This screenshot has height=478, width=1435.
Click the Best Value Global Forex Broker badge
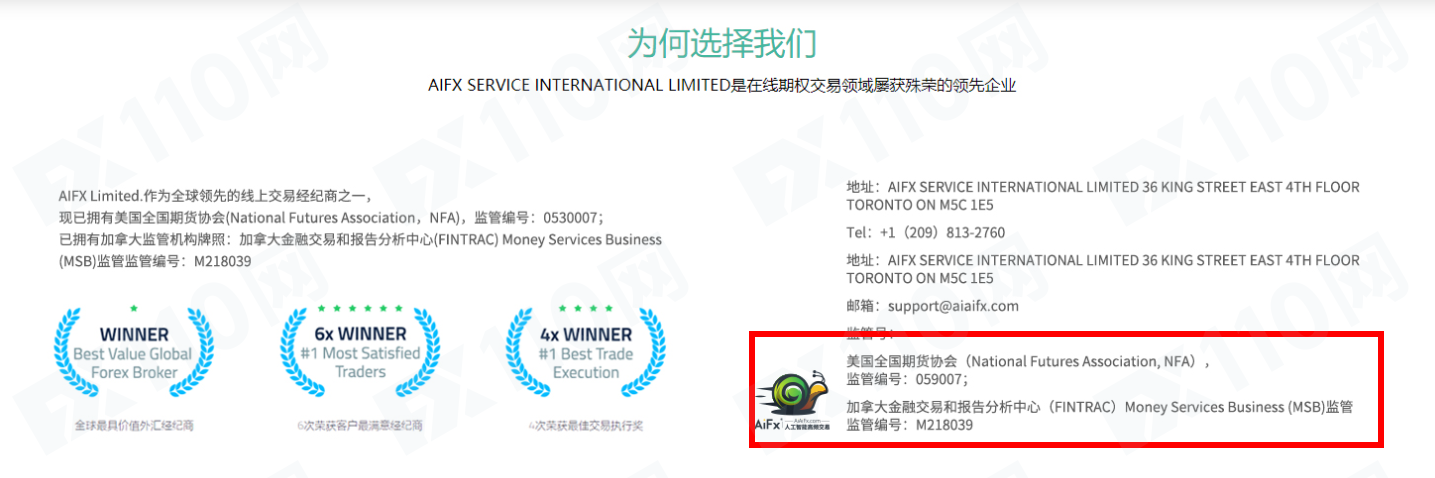(x=133, y=350)
